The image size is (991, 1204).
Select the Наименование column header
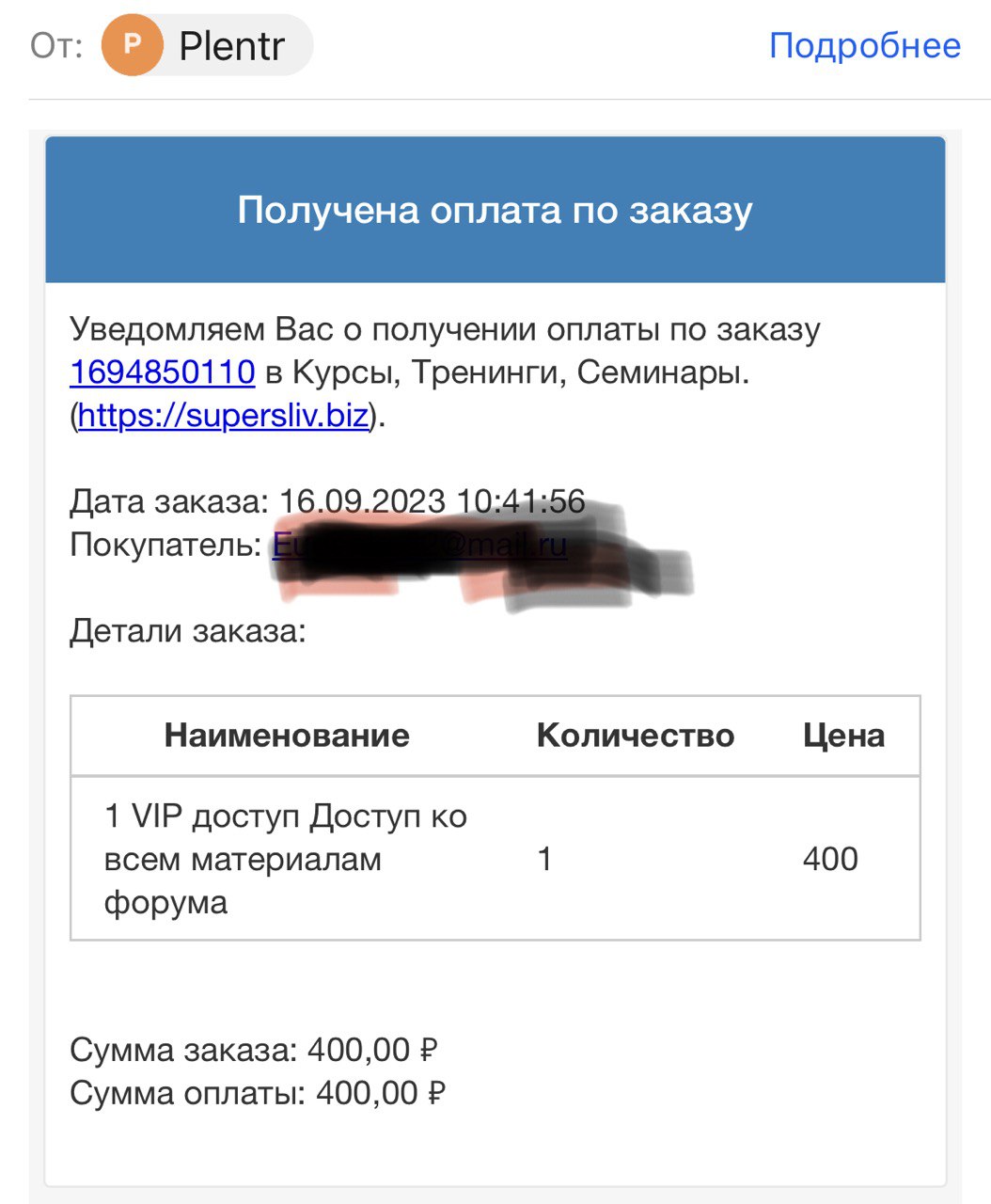[x=287, y=736]
